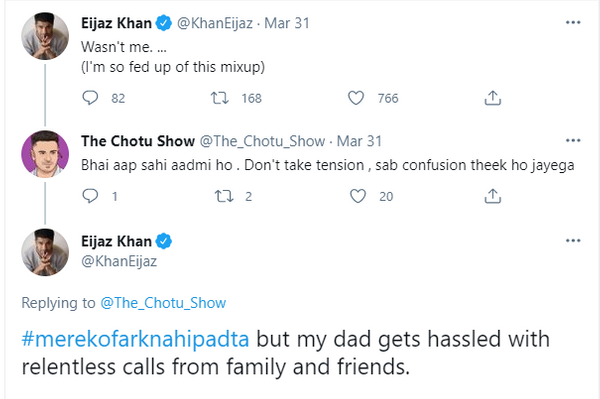Open Eijaz Khan's name in the bottom reply
600x399 pixels.
[116, 241]
